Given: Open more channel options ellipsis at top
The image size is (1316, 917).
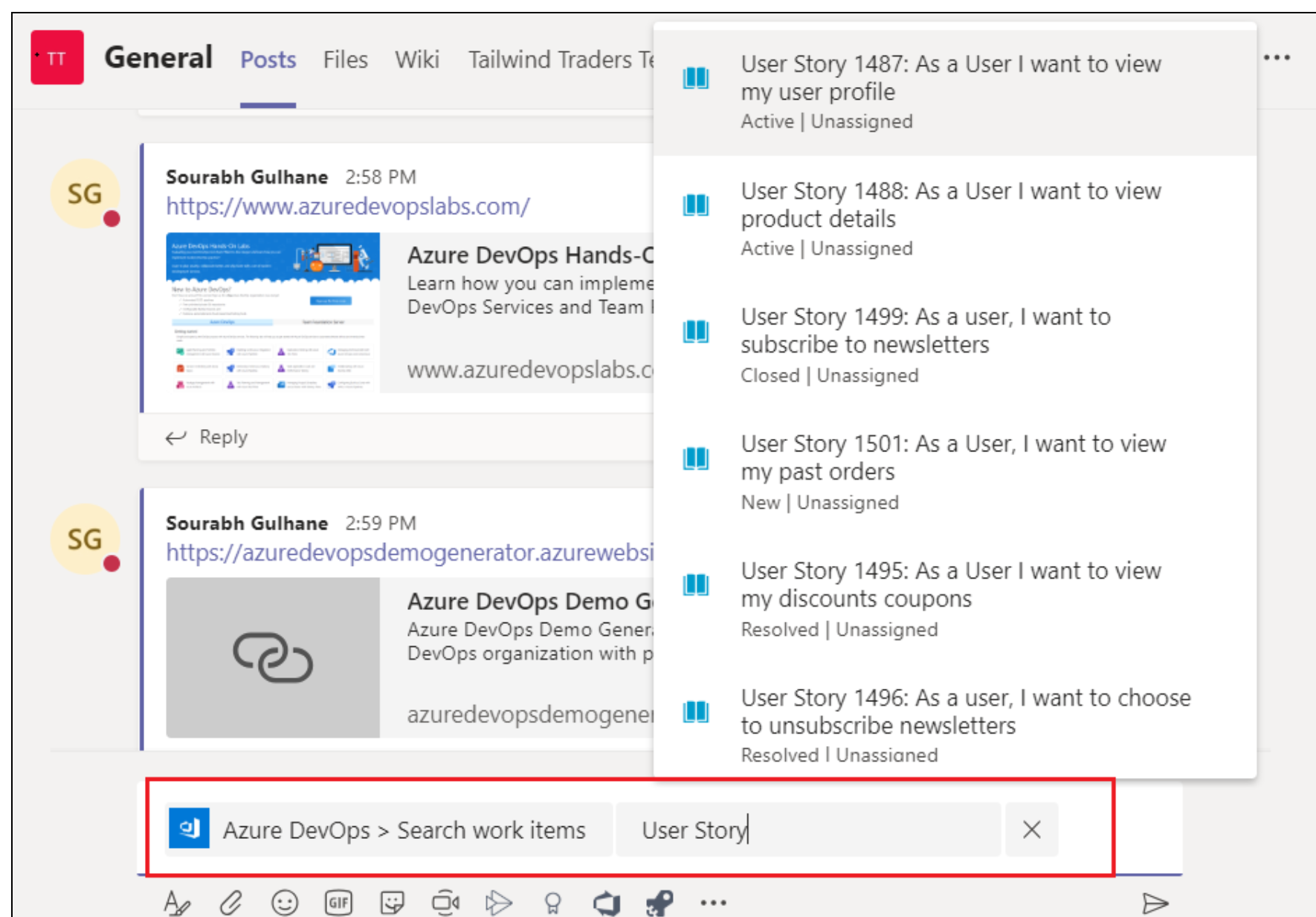Looking at the screenshot, I should click(1277, 57).
